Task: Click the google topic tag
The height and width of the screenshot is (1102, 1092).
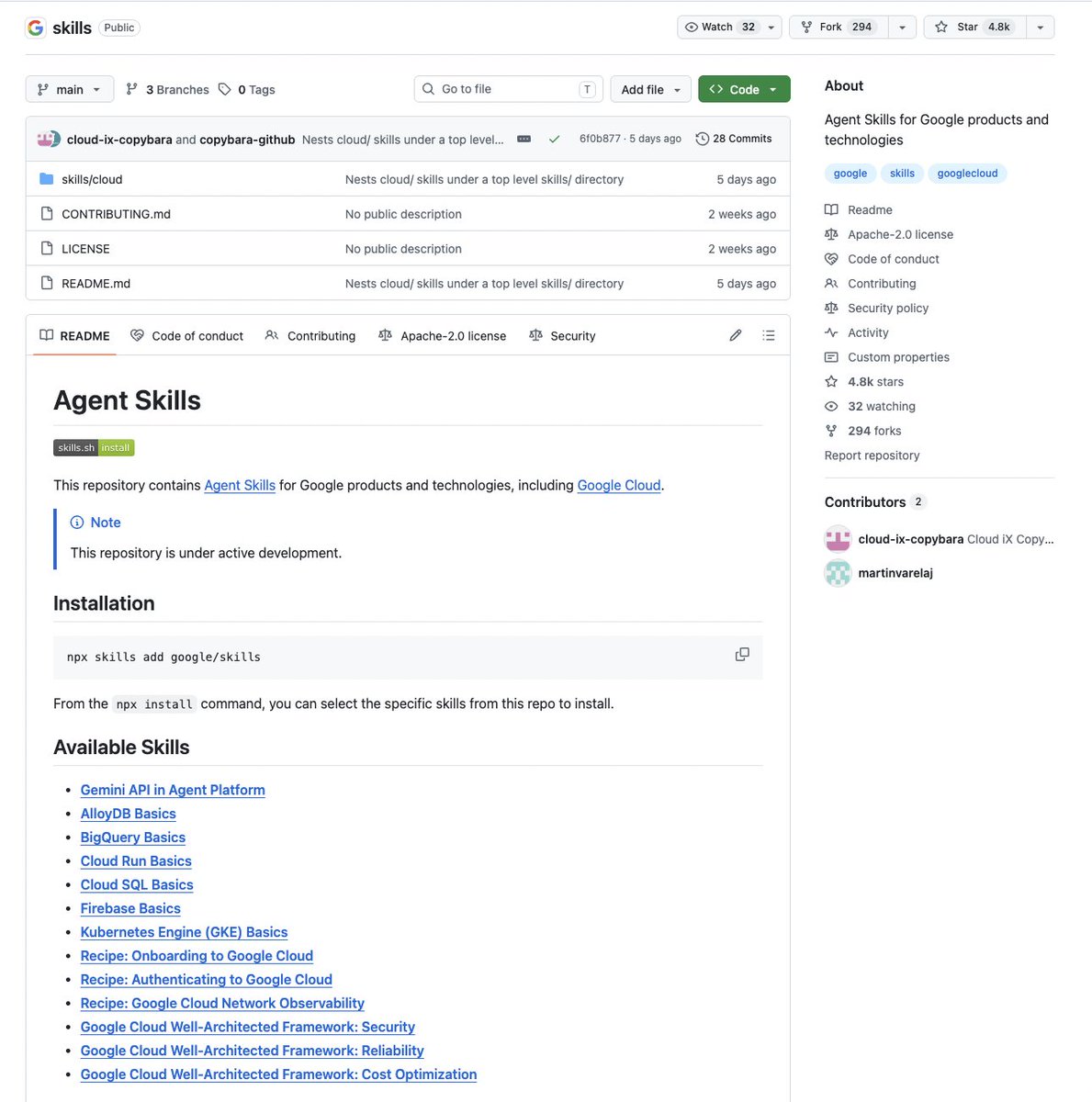Action: [850, 174]
